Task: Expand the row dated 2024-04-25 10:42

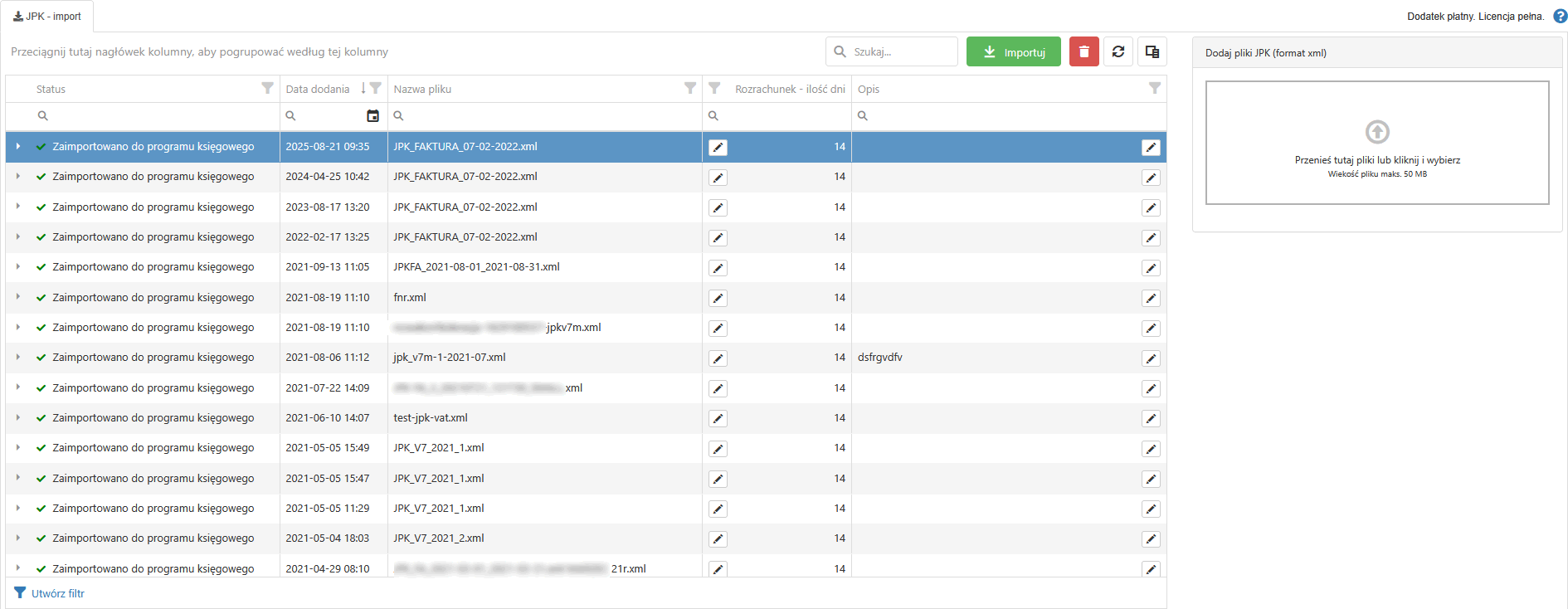Action: pos(17,177)
